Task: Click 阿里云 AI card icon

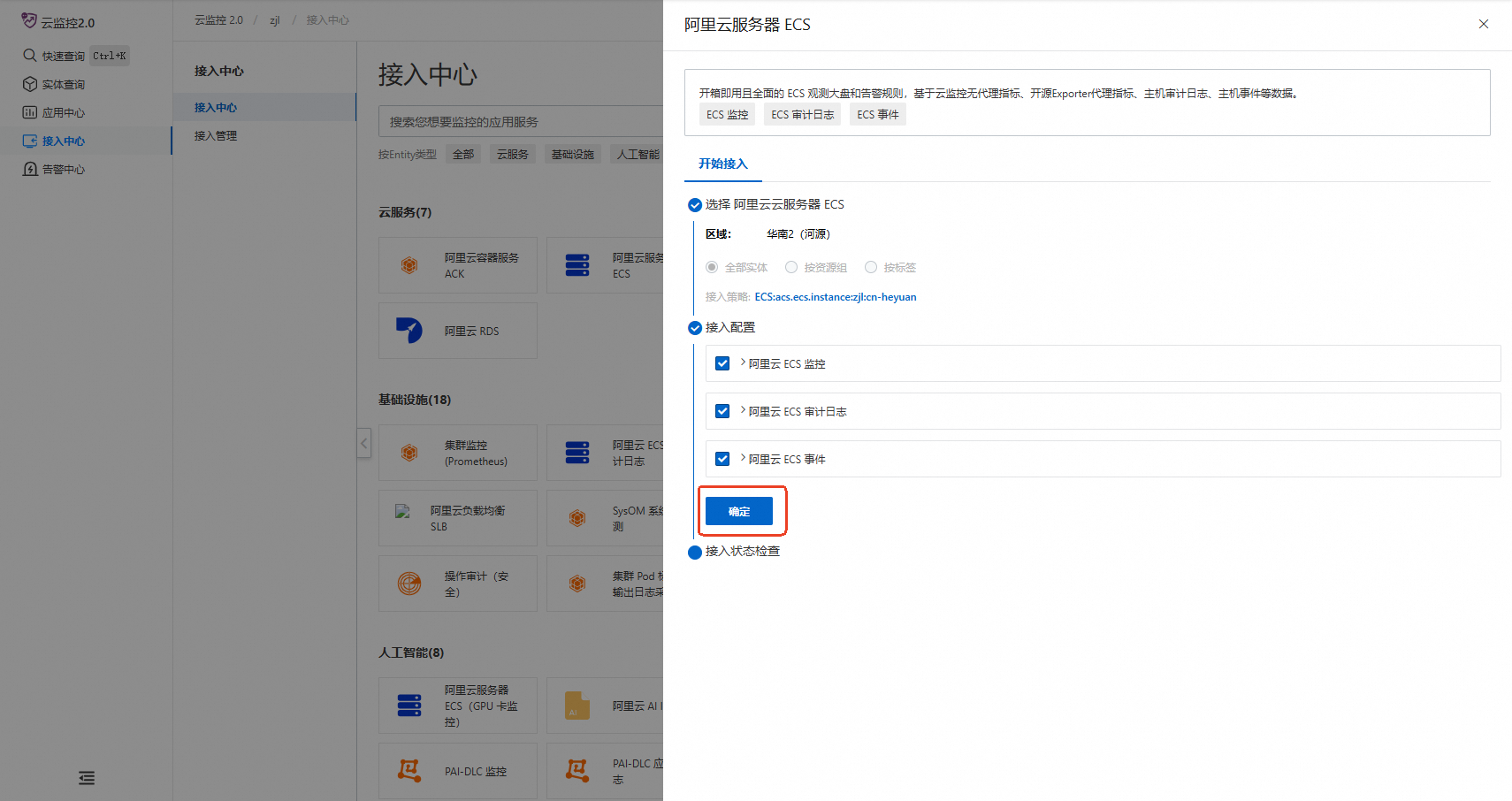Action: tap(577, 706)
